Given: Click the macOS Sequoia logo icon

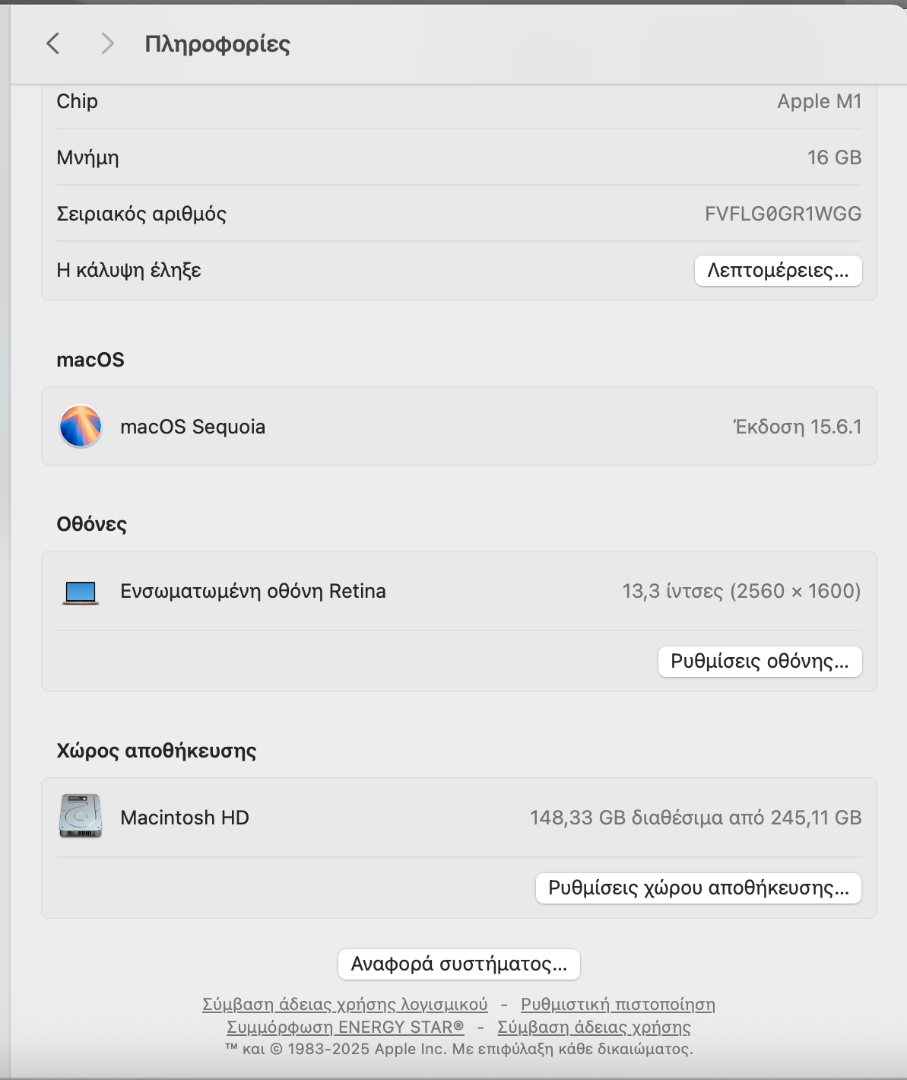Looking at the screenshot, I should 81,427.
